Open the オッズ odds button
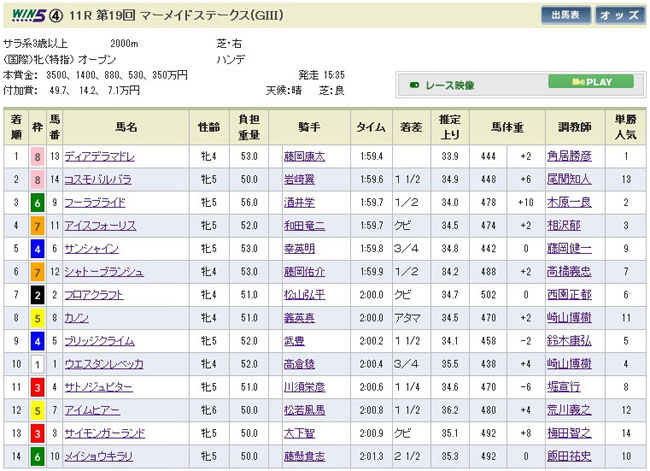 point(619,15)
